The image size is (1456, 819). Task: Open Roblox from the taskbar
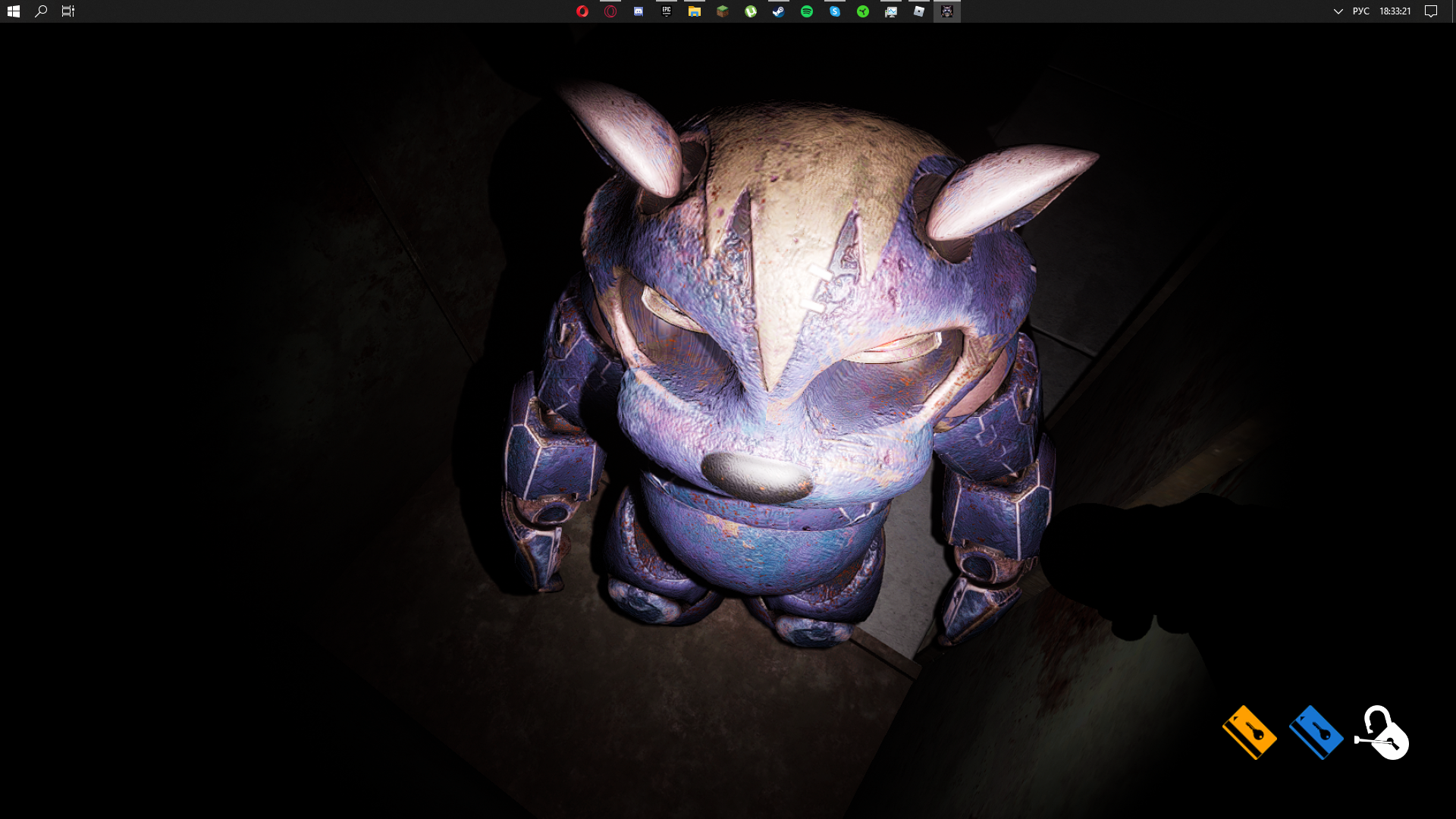(919, 11)
